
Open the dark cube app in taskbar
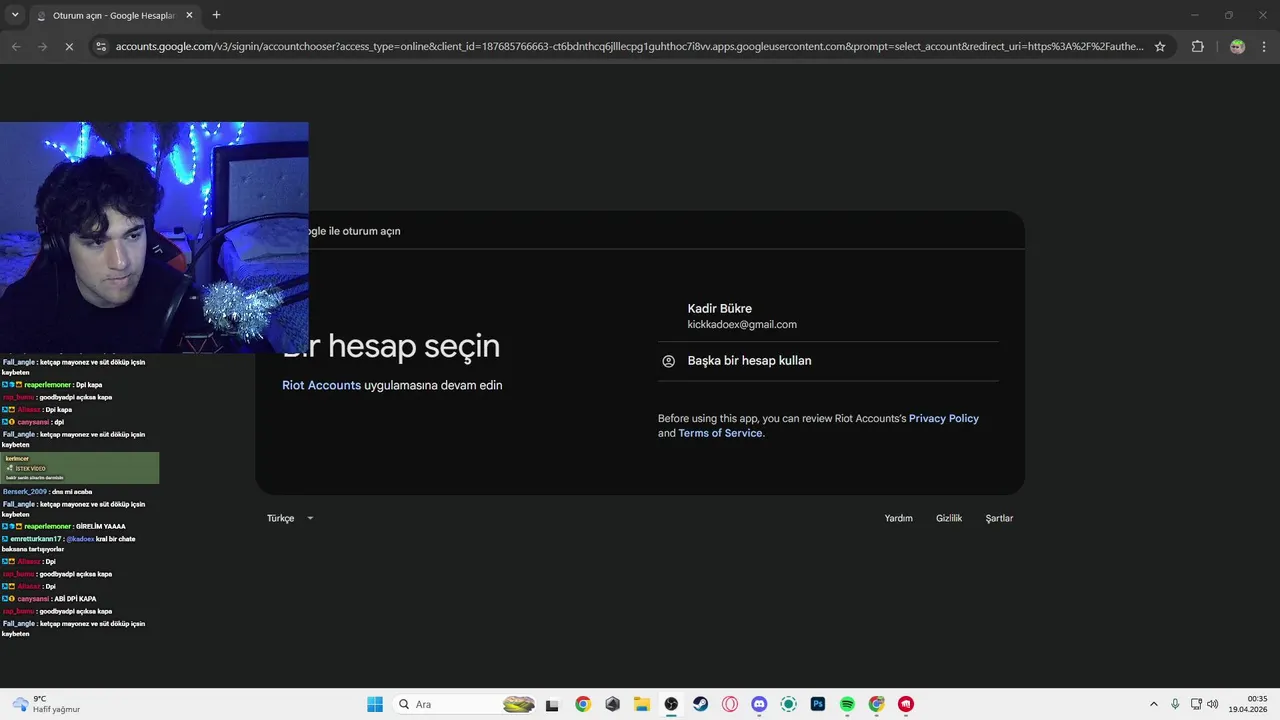[612, 704]
